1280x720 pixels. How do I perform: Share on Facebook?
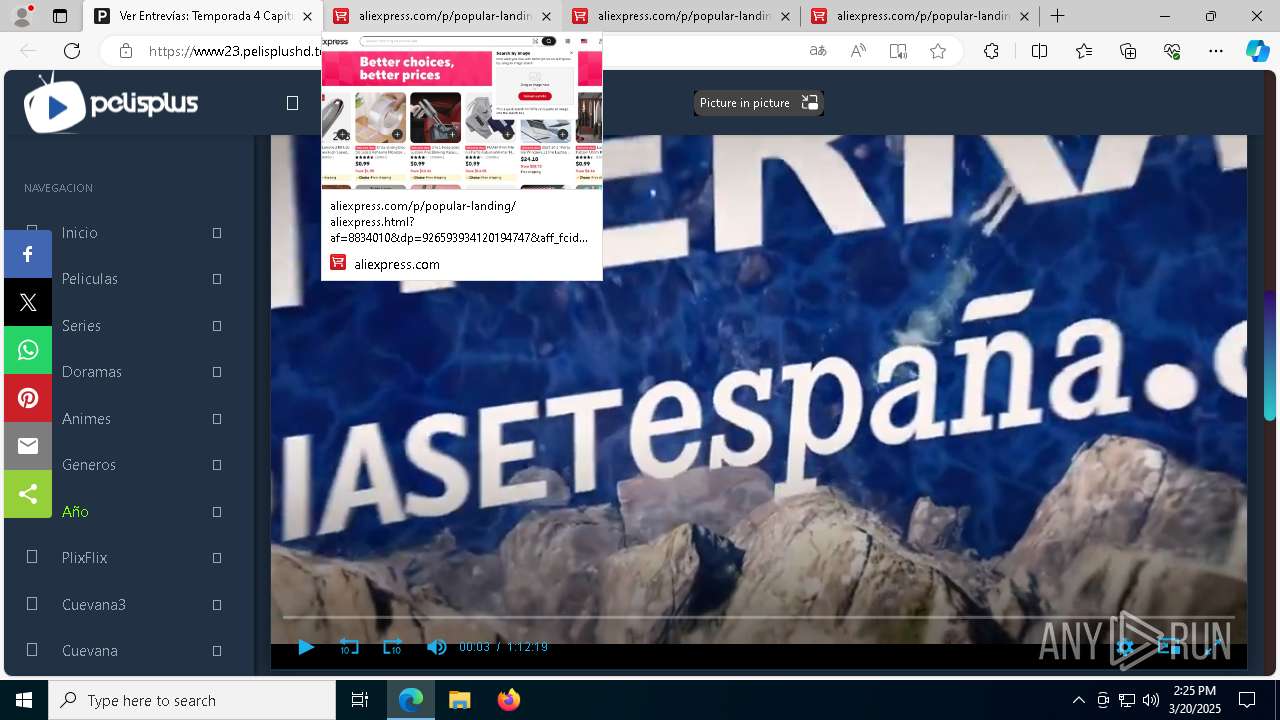click(x=28, y=254)
